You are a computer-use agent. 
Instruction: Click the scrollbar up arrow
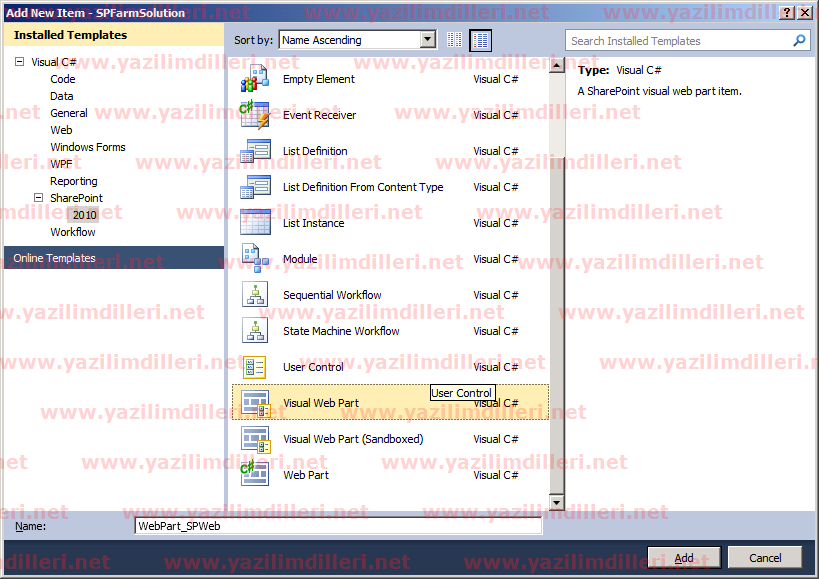pyautogui.click(x=557, y=65)
